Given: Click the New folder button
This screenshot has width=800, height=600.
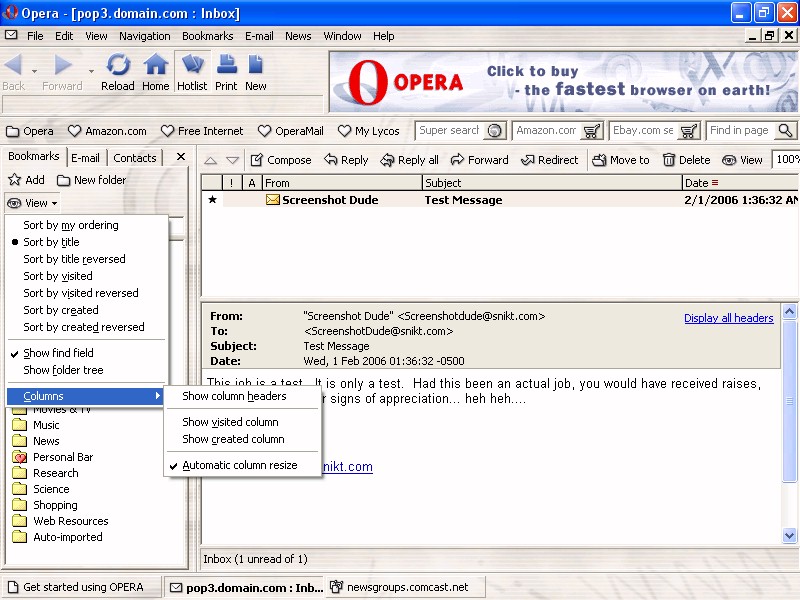Looking at the screenshot, I should click(91, 180).
